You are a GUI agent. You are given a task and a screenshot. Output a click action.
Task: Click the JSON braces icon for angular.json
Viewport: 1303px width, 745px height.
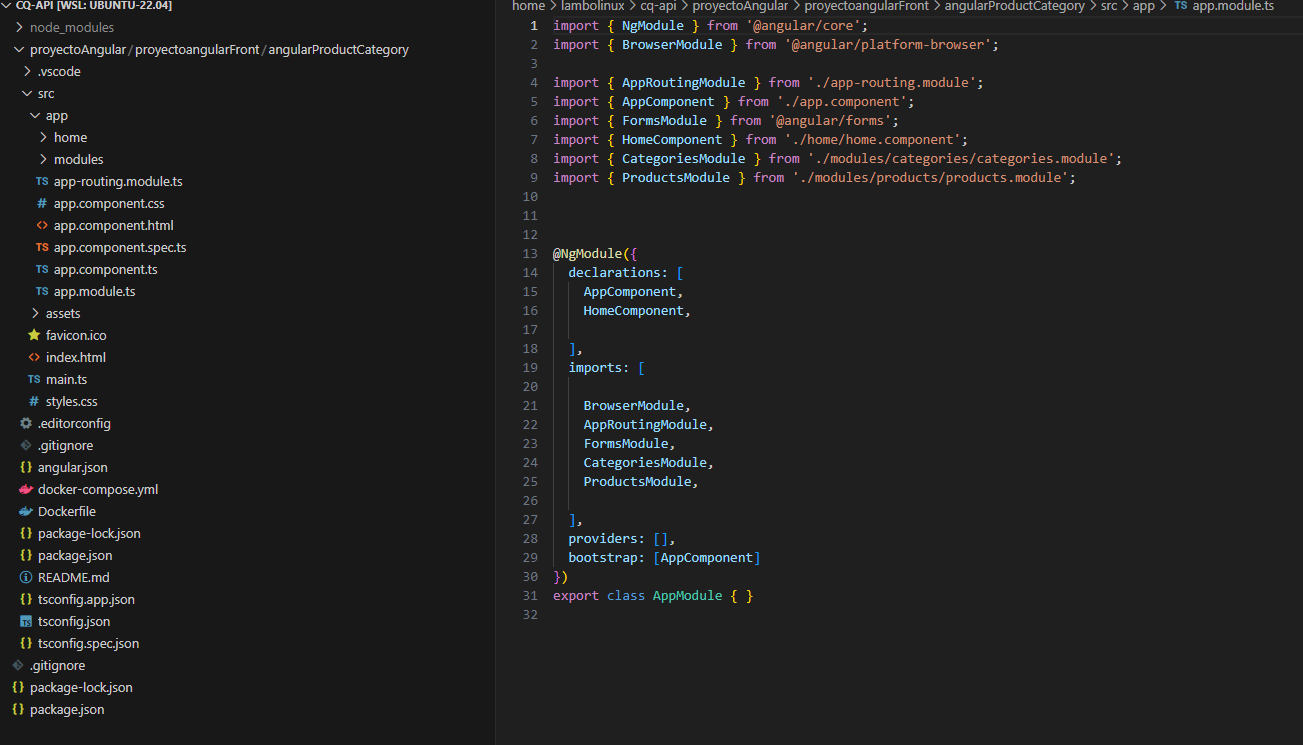pos(26,467)
